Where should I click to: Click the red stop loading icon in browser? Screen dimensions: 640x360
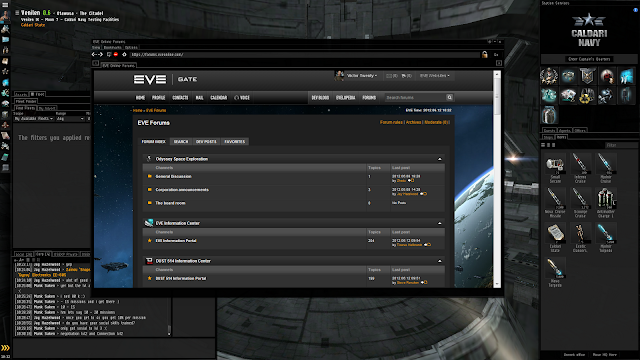pyautogui.click(x=116, y=54)
